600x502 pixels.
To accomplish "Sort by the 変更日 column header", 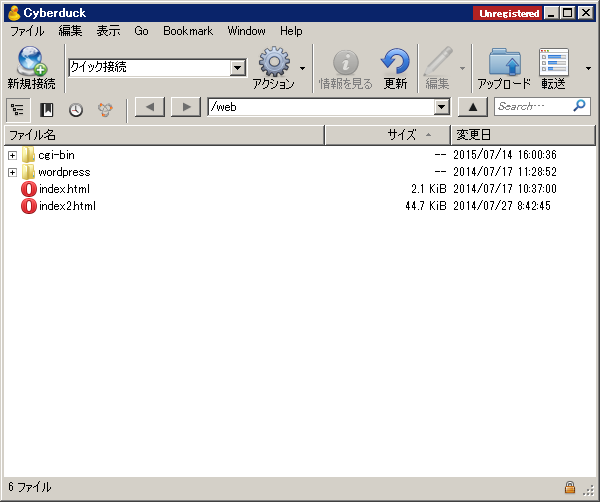I will coord(523,135).
